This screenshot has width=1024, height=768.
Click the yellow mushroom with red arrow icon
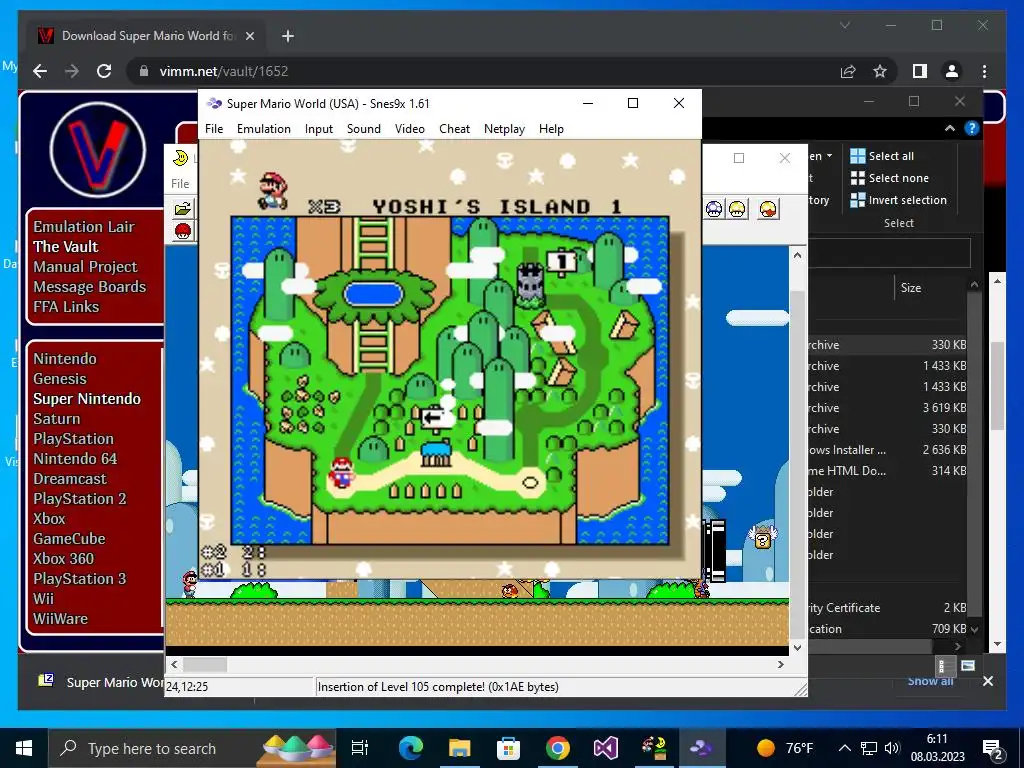pyautogui.click(x=769, y=210)
